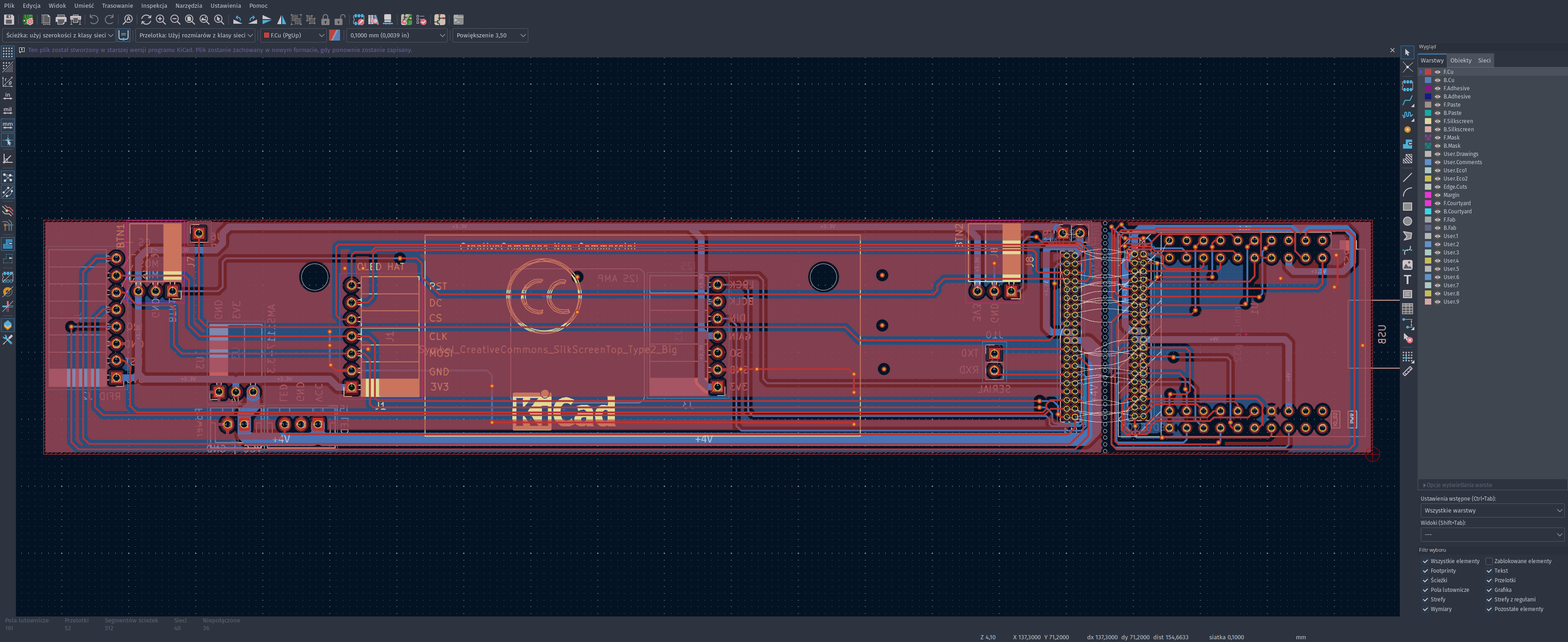Open the Trasowanie menu
This screenshot has width=1568, height=642.
click(118, 5)
